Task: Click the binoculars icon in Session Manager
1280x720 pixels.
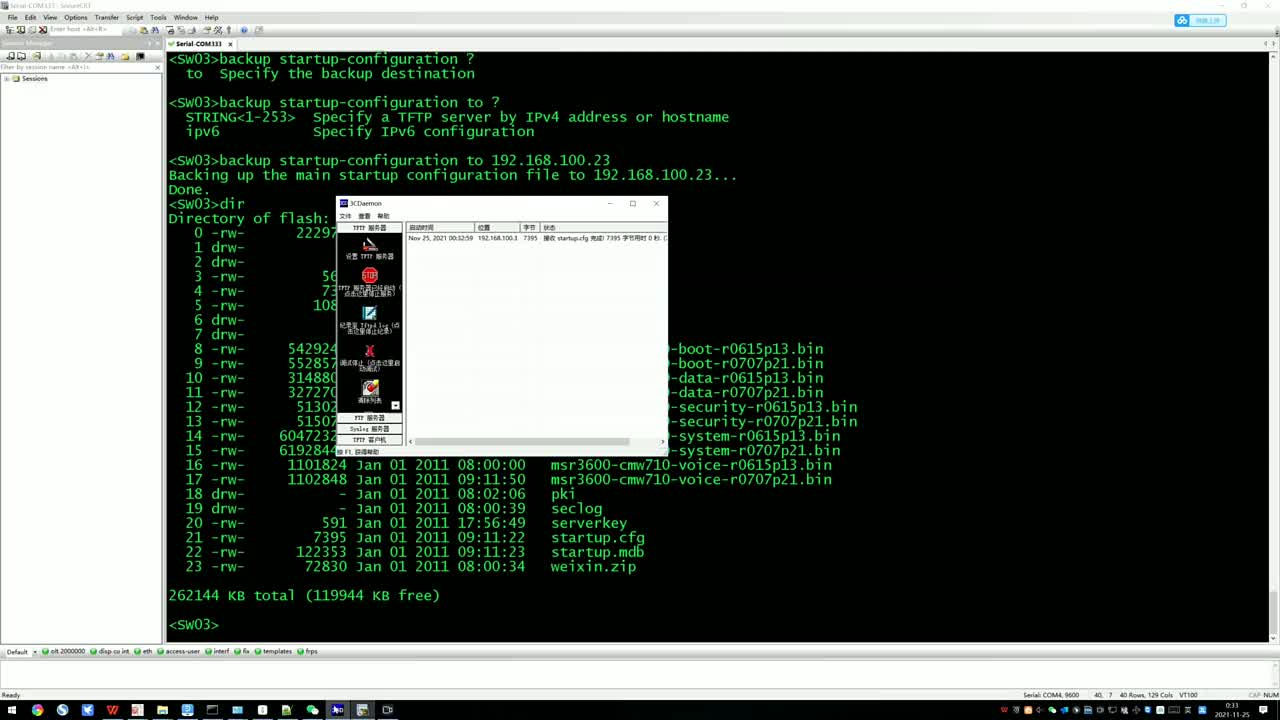Action: 111,56
